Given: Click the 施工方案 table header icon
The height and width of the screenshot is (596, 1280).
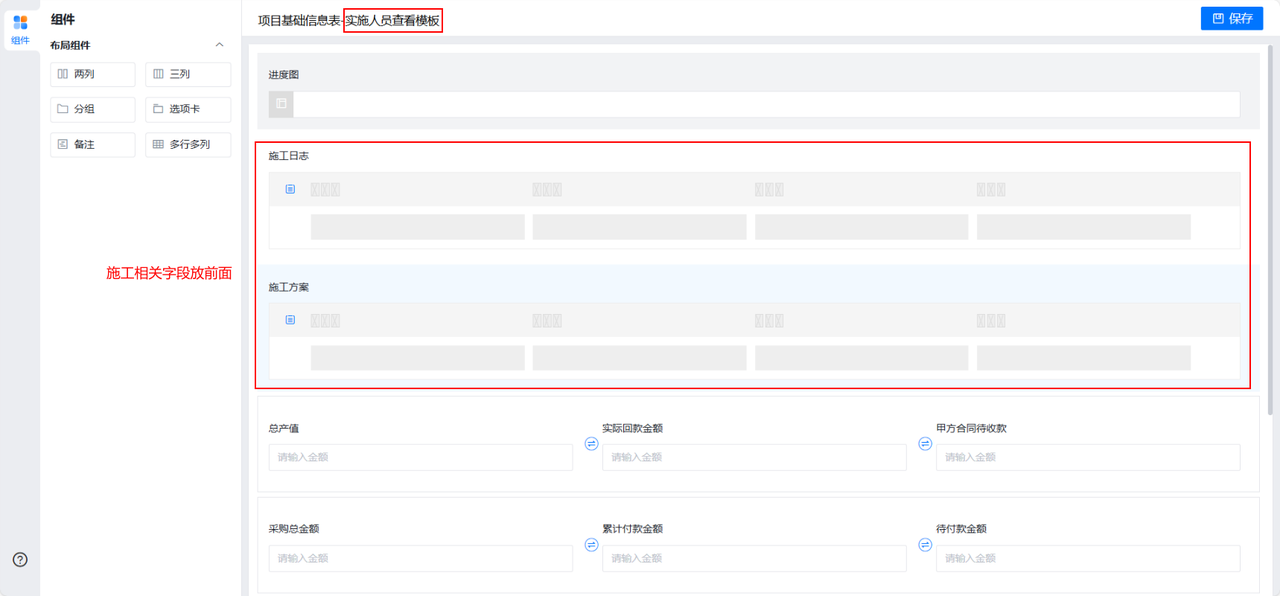Looking at the screenshot, I should (290, 320).
